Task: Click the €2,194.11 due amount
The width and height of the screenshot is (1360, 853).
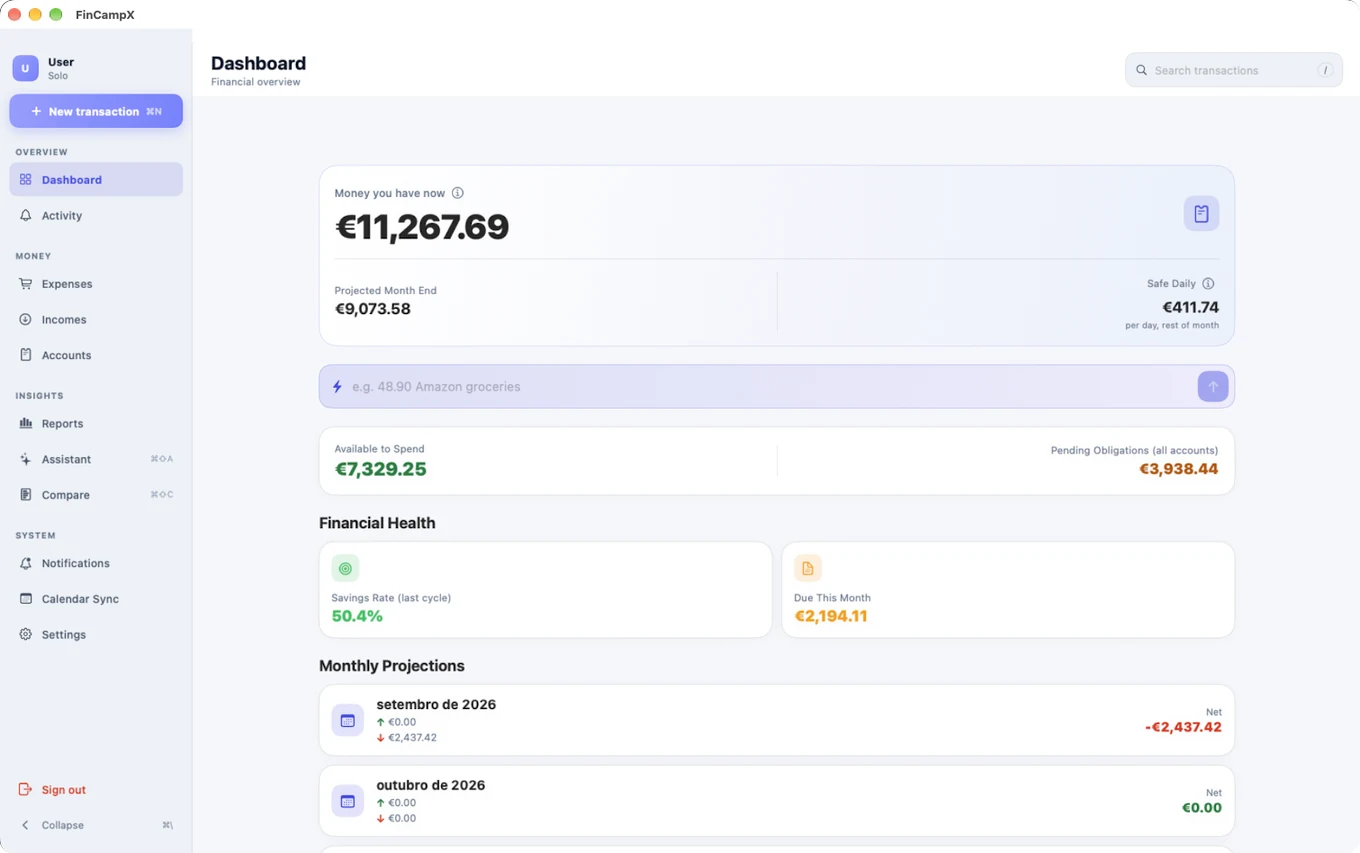Action: point(831,616)
